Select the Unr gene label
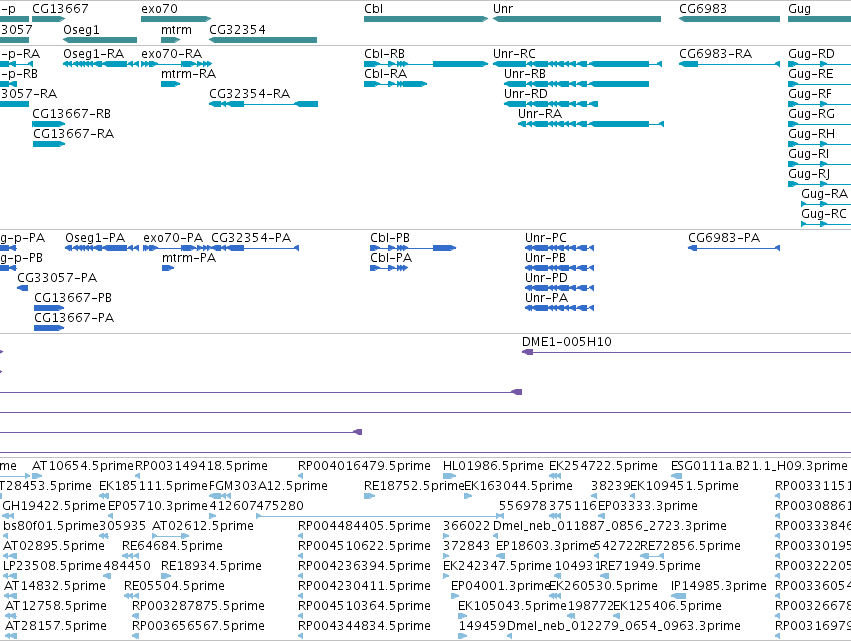851x641 pixels. pos(503,9)
